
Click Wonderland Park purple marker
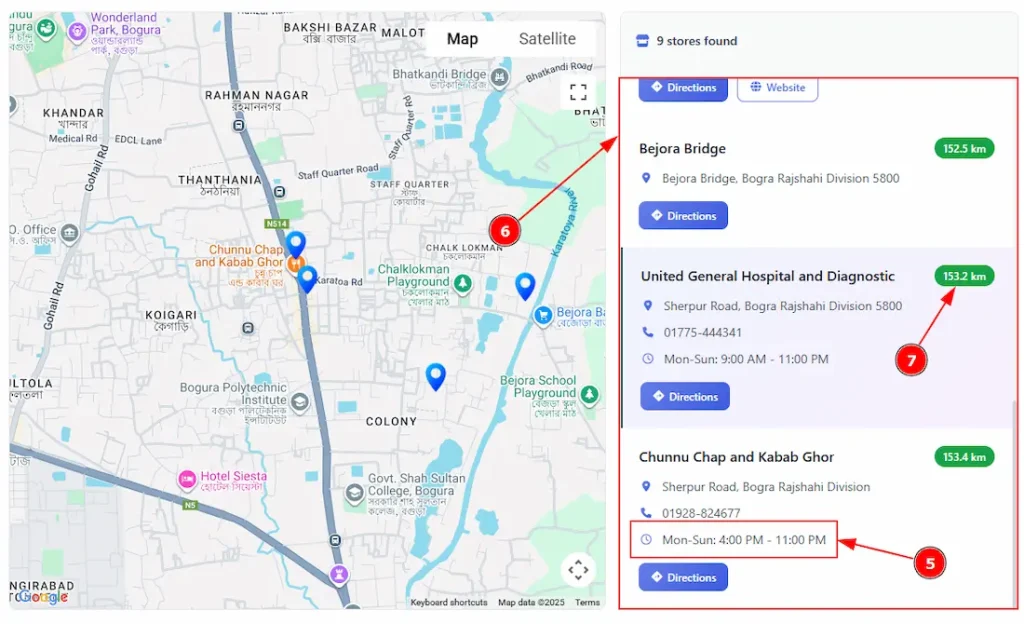pos(77,31)
